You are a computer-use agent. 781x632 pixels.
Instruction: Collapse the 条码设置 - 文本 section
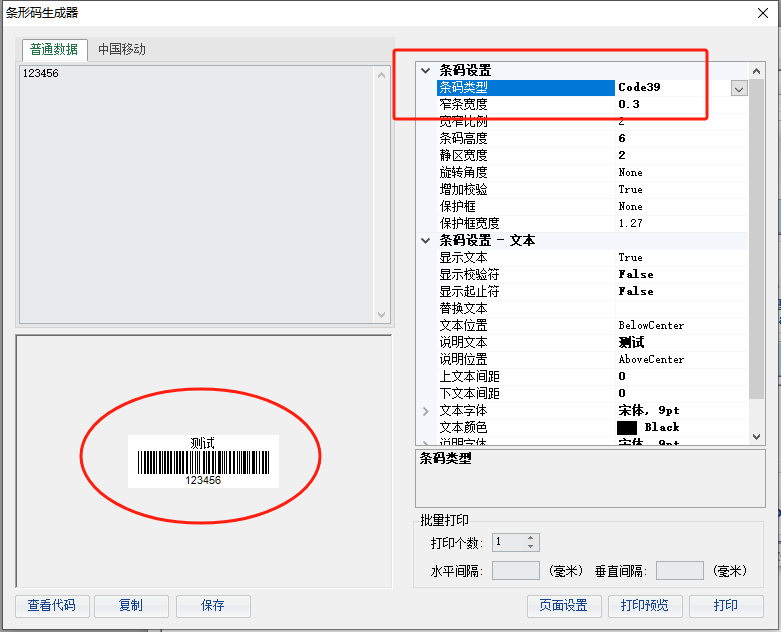(x=425, y=240)
